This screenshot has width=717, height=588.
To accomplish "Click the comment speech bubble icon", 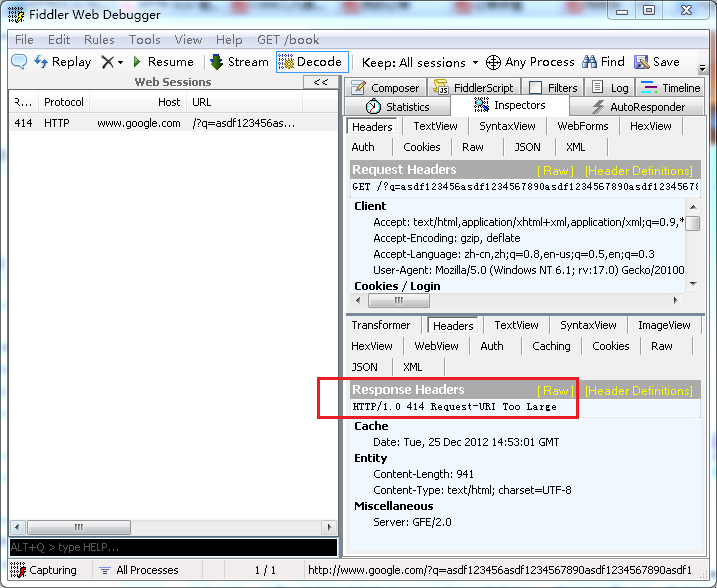I will (19, 62).
